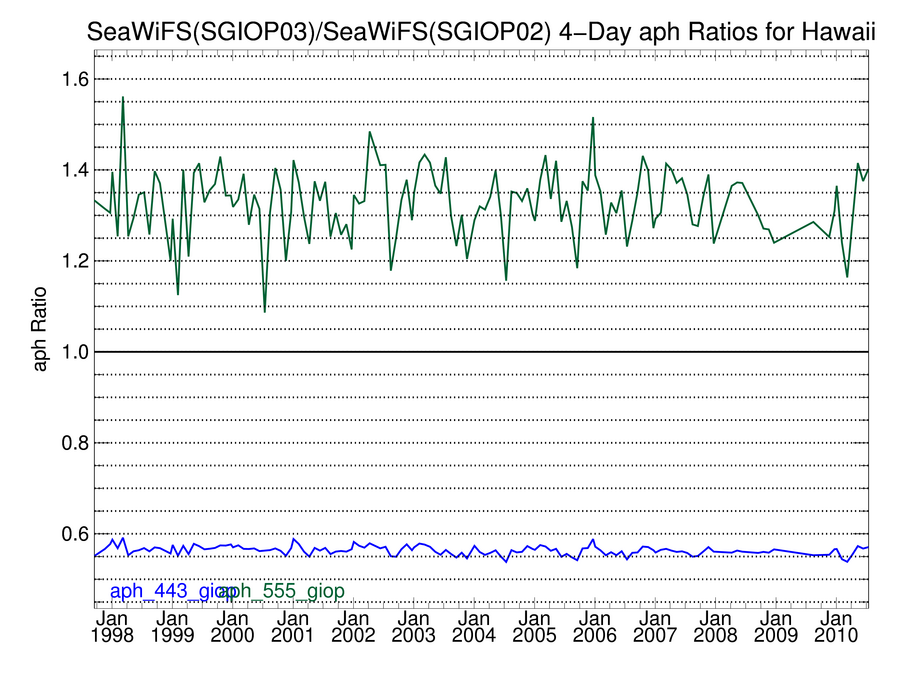Click the green line's highest peak in early 1998
Viewport: 900px width, 675px height.
(123, 98)
